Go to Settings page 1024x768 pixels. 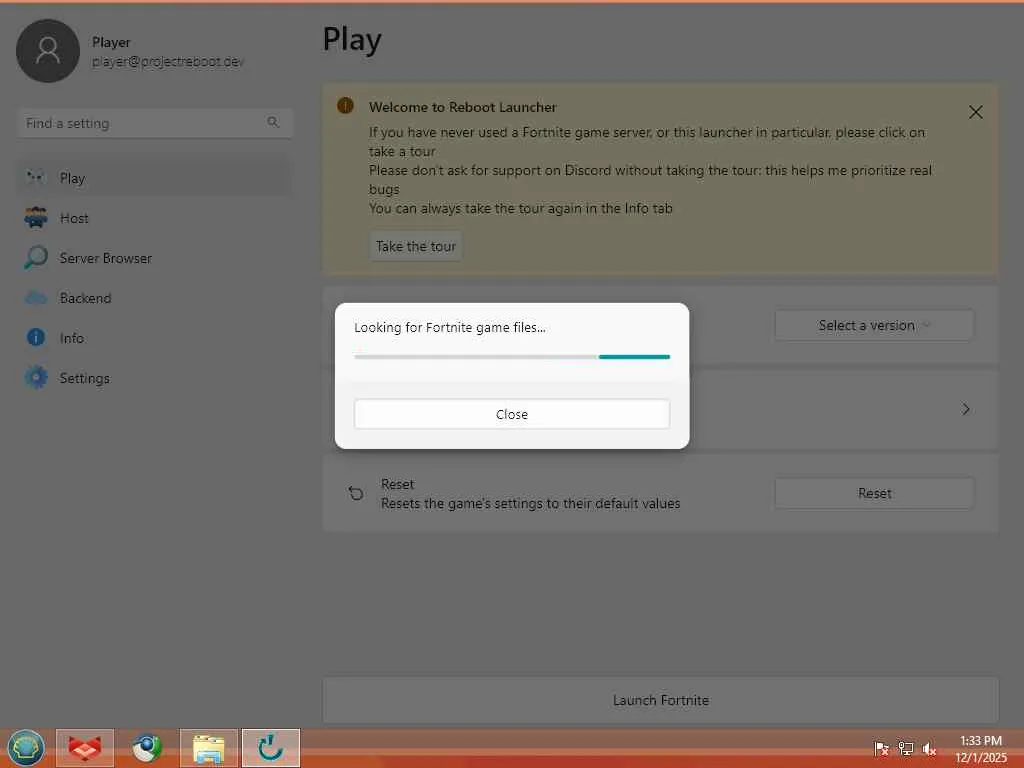coord(84,378)
